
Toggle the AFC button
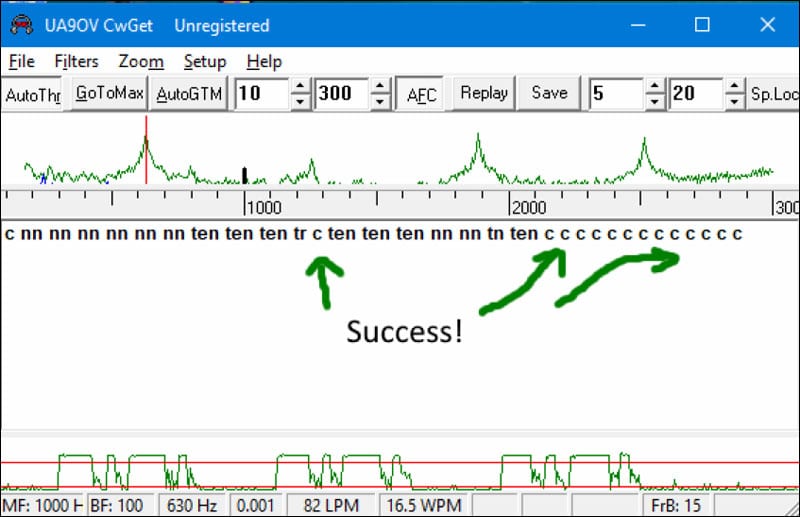click(421, 93)
